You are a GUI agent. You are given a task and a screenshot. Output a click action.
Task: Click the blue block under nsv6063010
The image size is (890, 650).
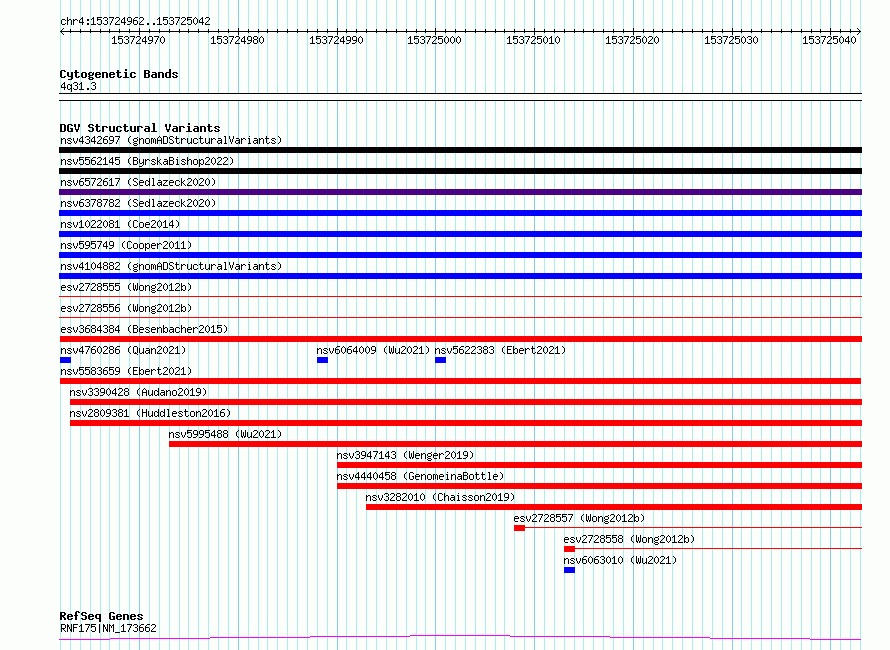[569, 570]
